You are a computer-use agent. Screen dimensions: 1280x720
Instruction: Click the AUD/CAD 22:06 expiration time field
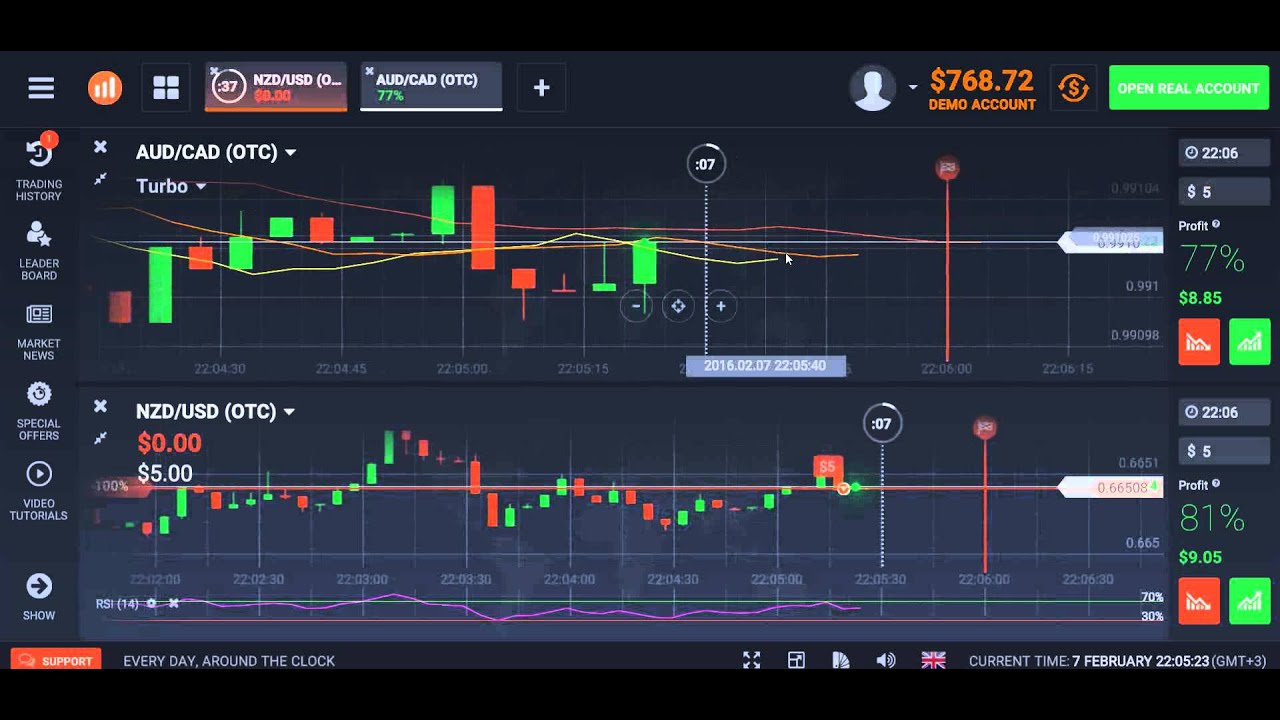point(1224,153)
